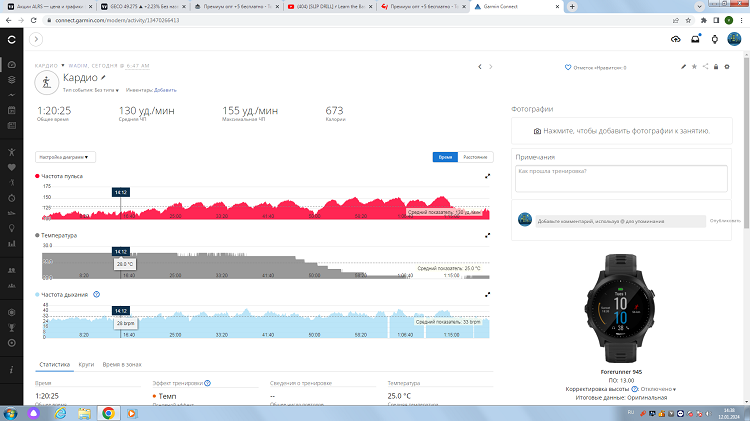Open the activity settings gear icon
Image resolution: width=750 pixels, height=421 pixels.
point(725,67)
